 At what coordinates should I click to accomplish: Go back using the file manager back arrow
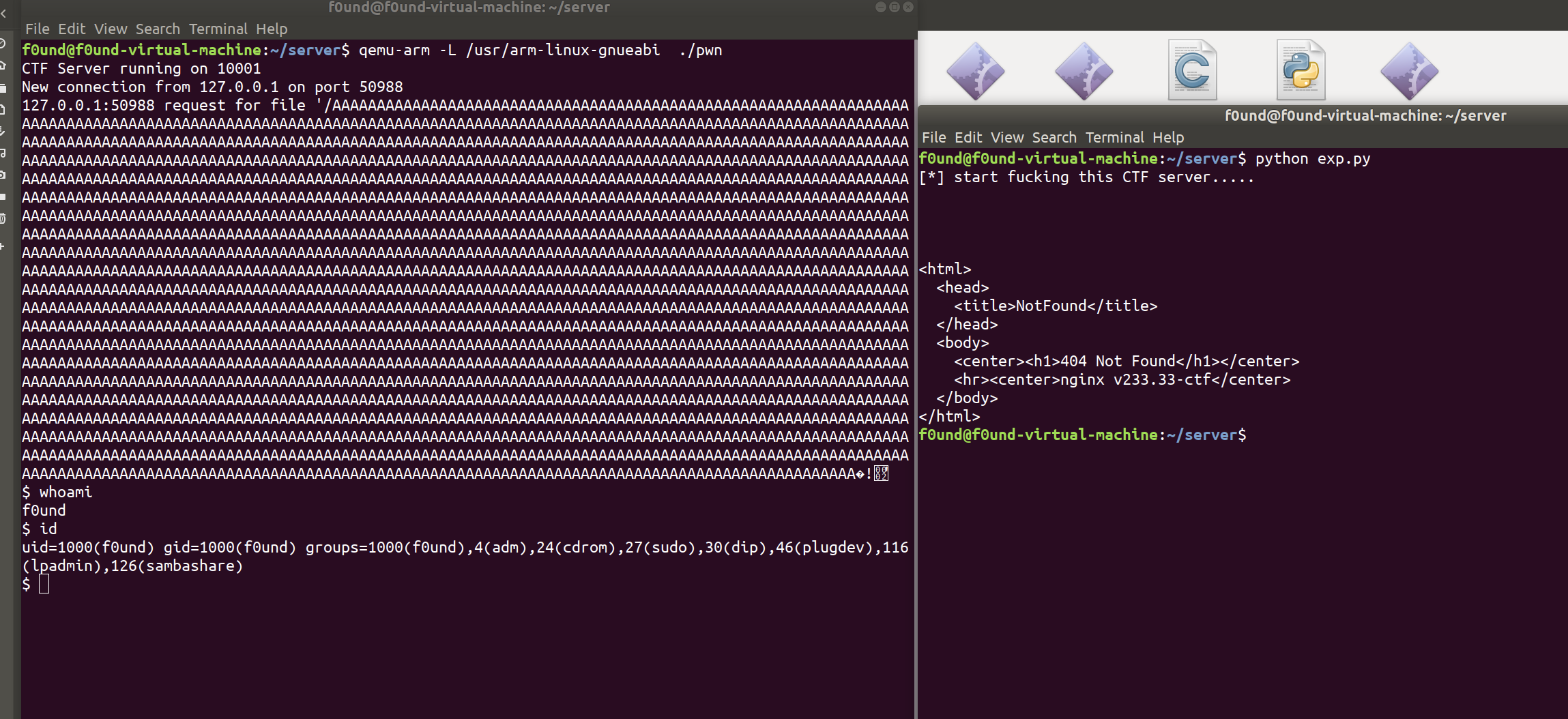click(x=3, y=14)
